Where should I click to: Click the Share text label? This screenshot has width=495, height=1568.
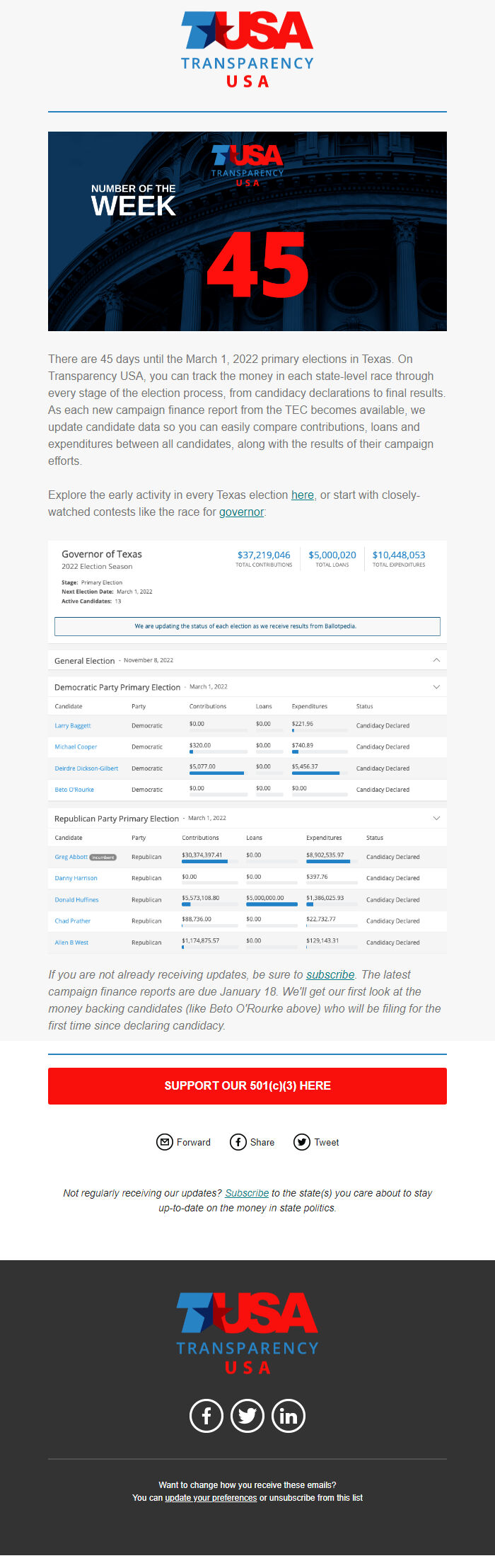click(x=262, y=1142)
